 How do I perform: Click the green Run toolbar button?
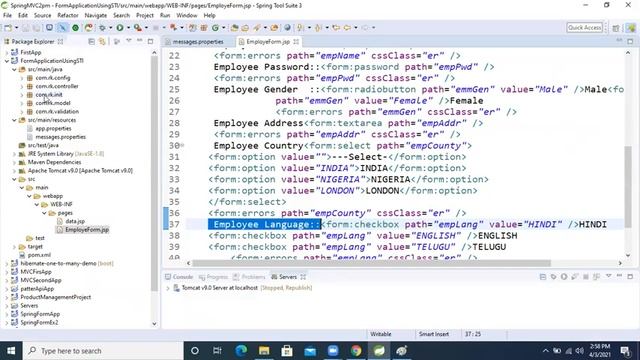[120, 28]
